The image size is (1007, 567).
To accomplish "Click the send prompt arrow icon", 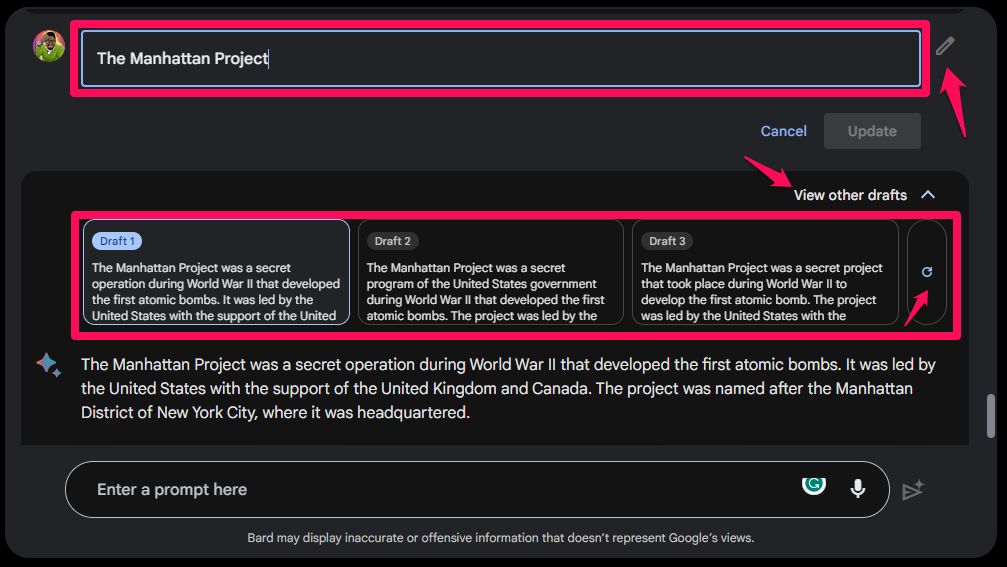I will click(x=913, y=490).
